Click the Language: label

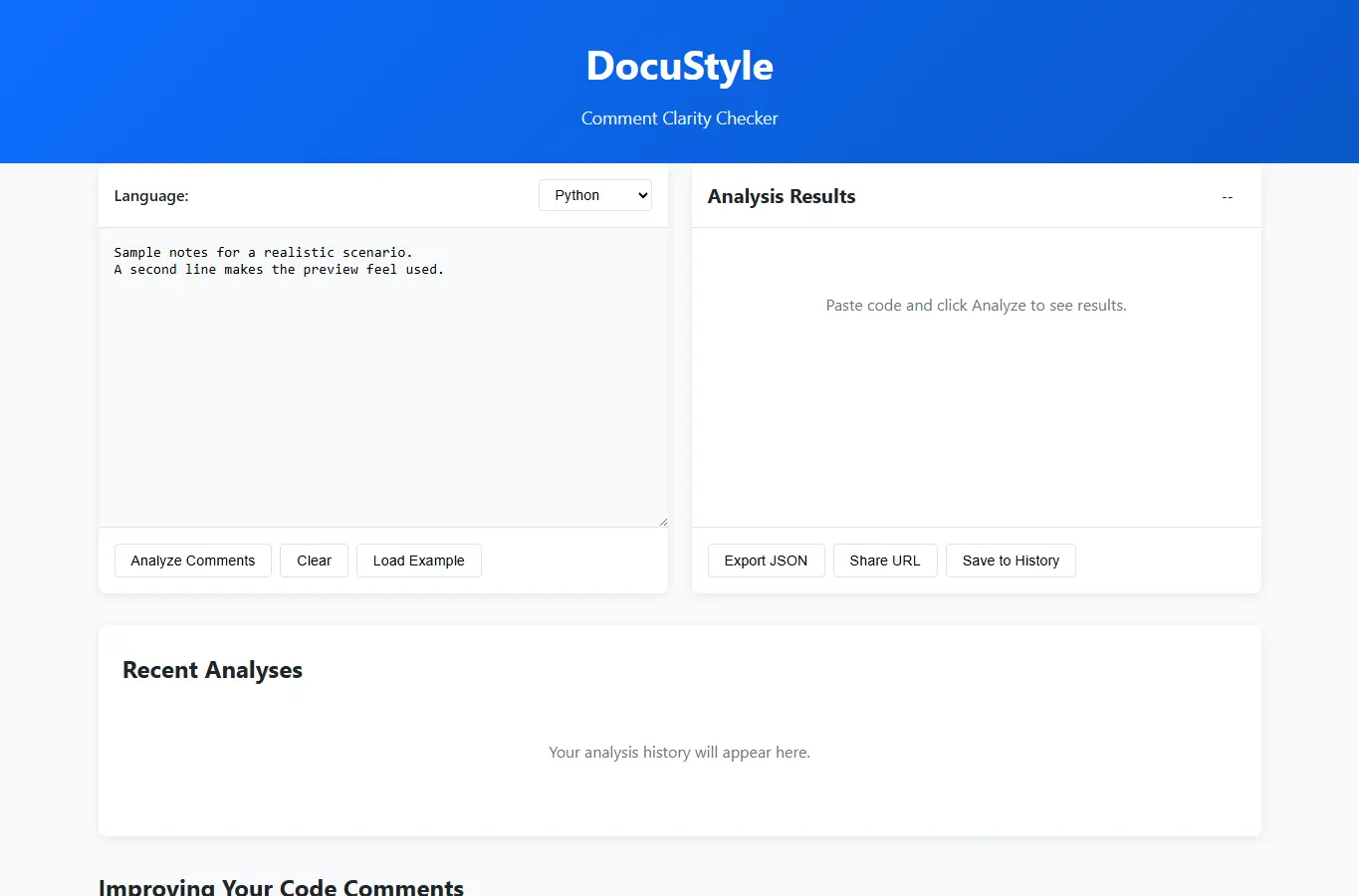[x=151, y=196]
